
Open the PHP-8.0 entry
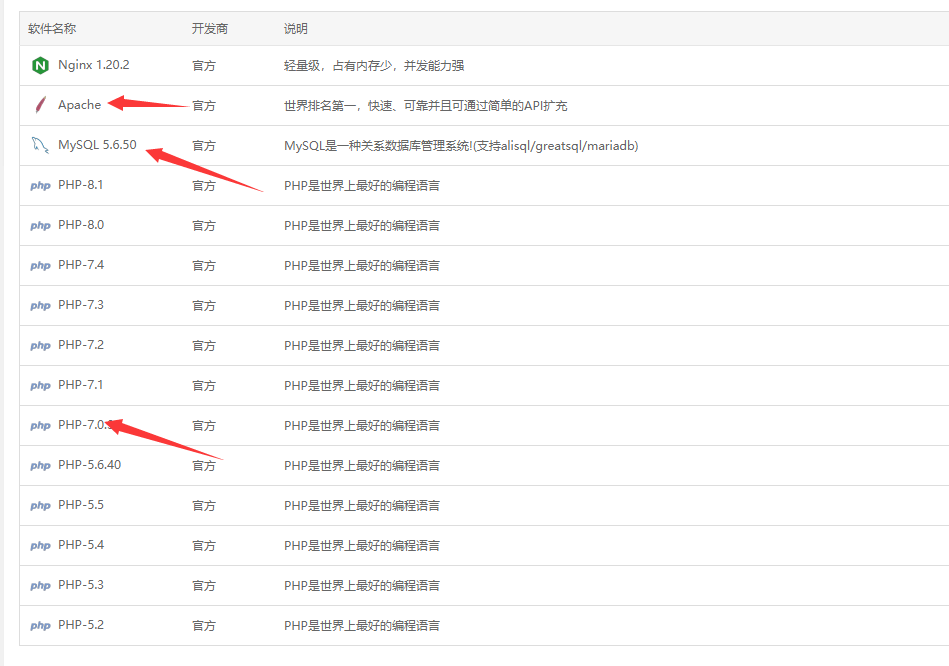pyautogui.click(x=81, y=225)
